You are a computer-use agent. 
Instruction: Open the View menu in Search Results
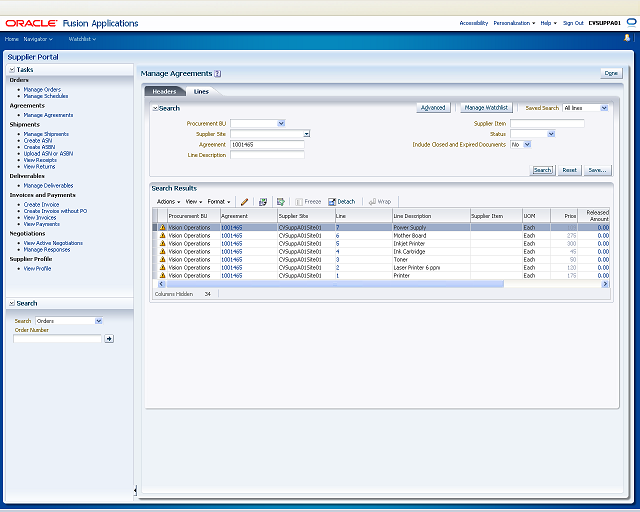(x=194, y=202)
